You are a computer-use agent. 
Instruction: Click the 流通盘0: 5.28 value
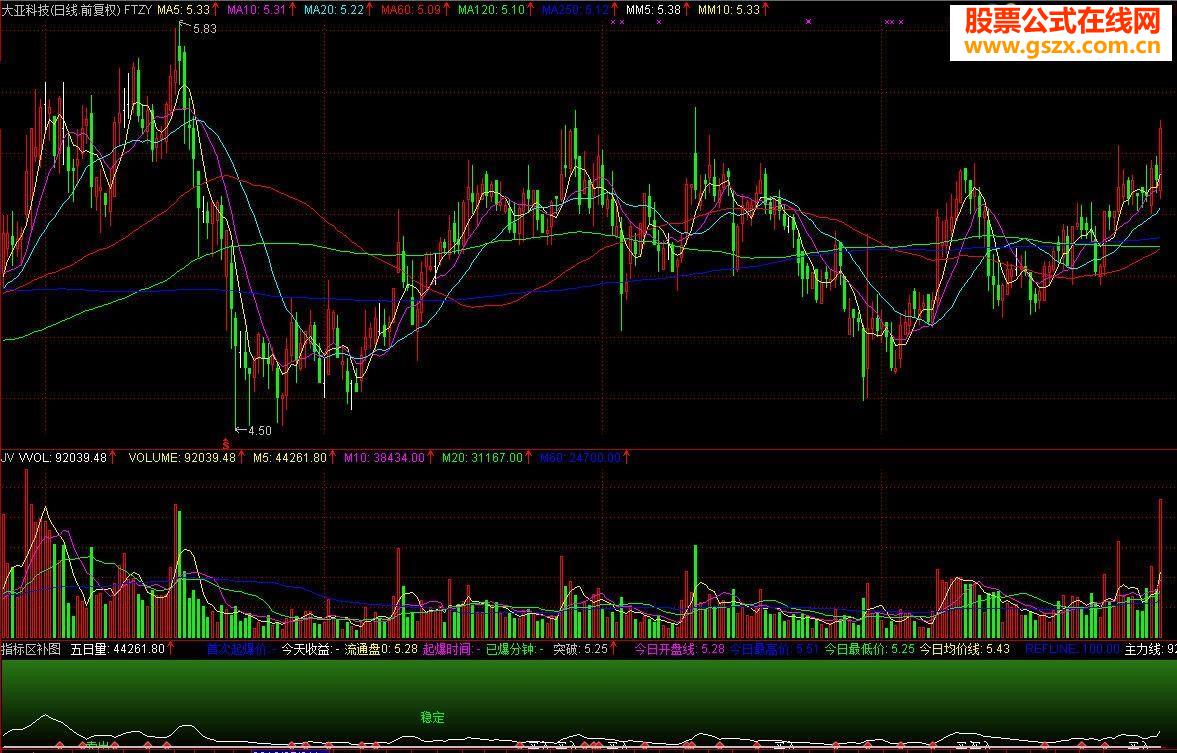tap(381, 649)
